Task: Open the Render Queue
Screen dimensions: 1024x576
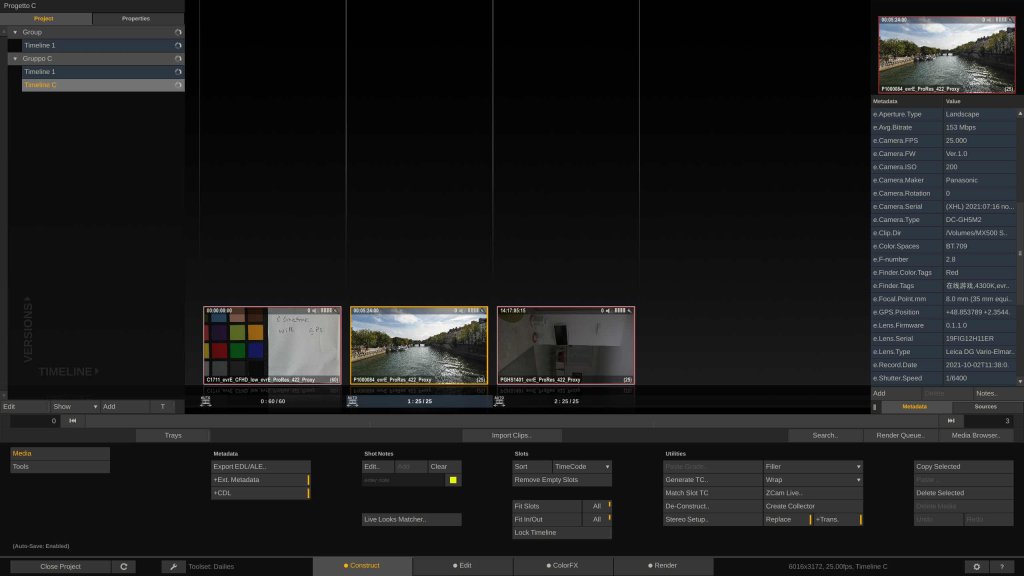Action: click(x=900, y=435)
